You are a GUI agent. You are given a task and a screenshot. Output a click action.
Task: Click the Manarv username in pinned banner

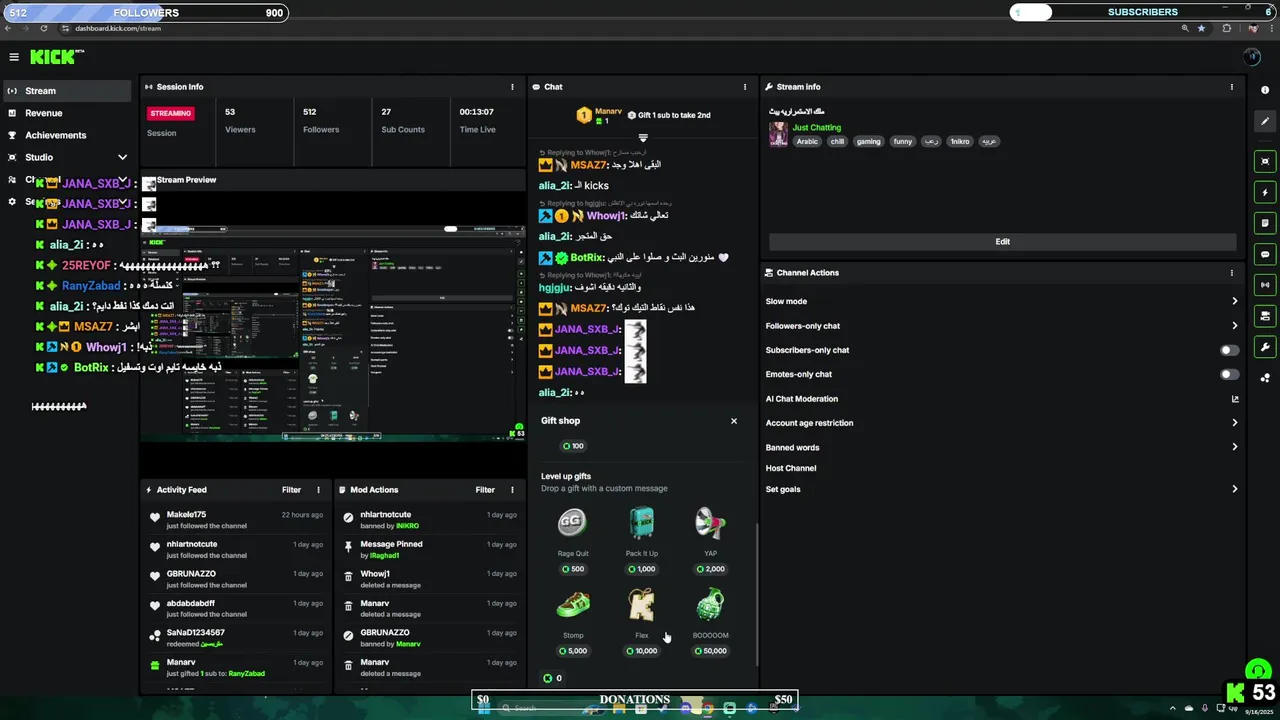(x=608, y=111)
